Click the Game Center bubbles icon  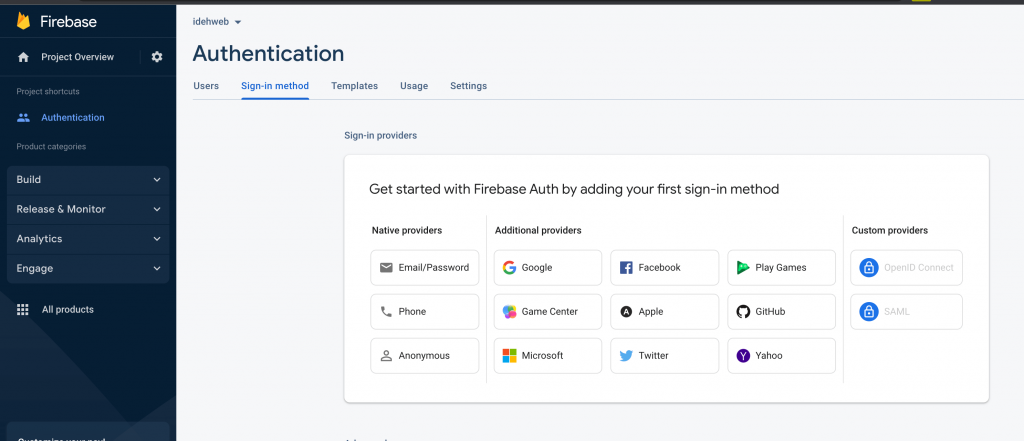coord(509,312)
